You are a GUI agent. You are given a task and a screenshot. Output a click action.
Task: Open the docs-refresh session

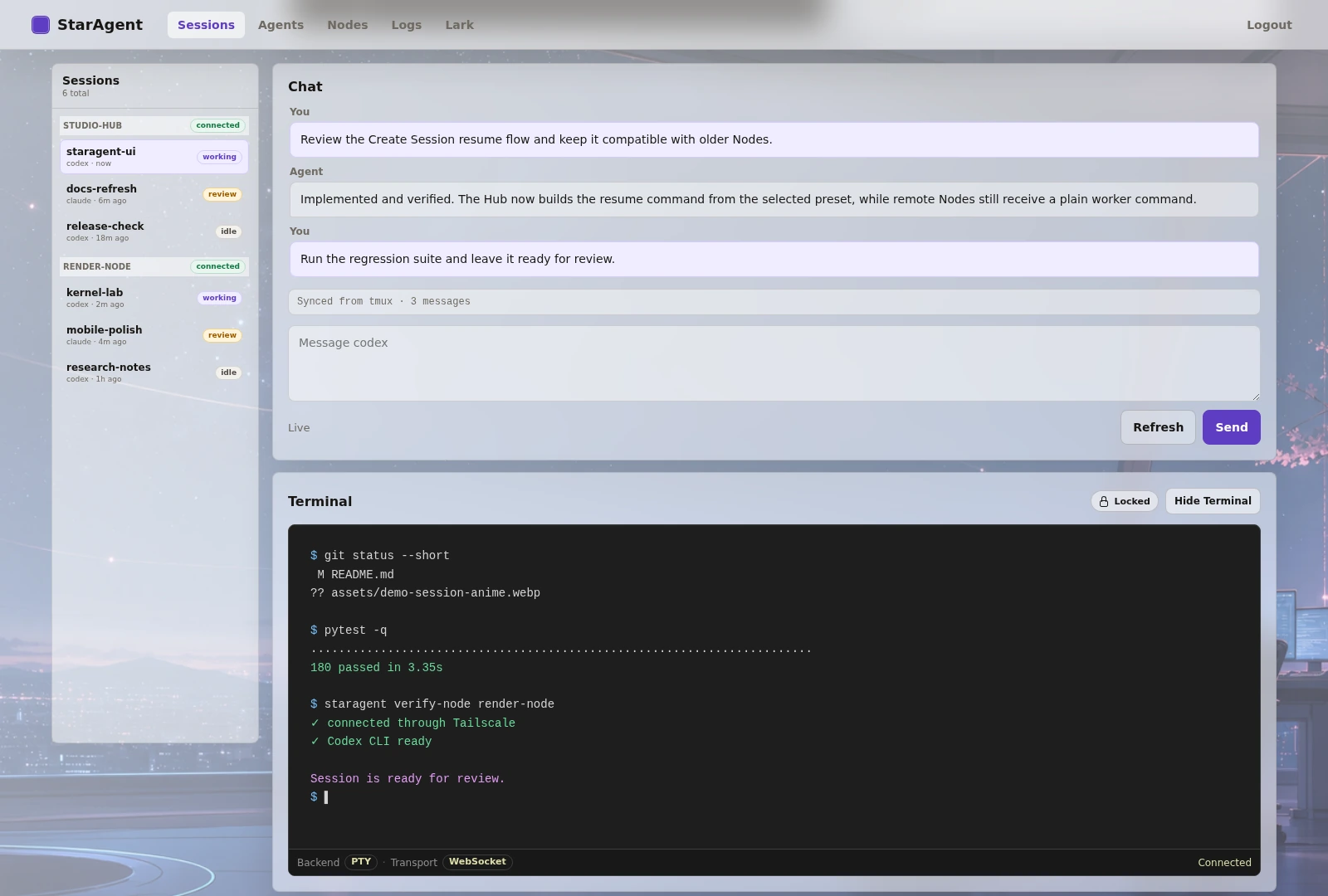click(x=154, y=194)
